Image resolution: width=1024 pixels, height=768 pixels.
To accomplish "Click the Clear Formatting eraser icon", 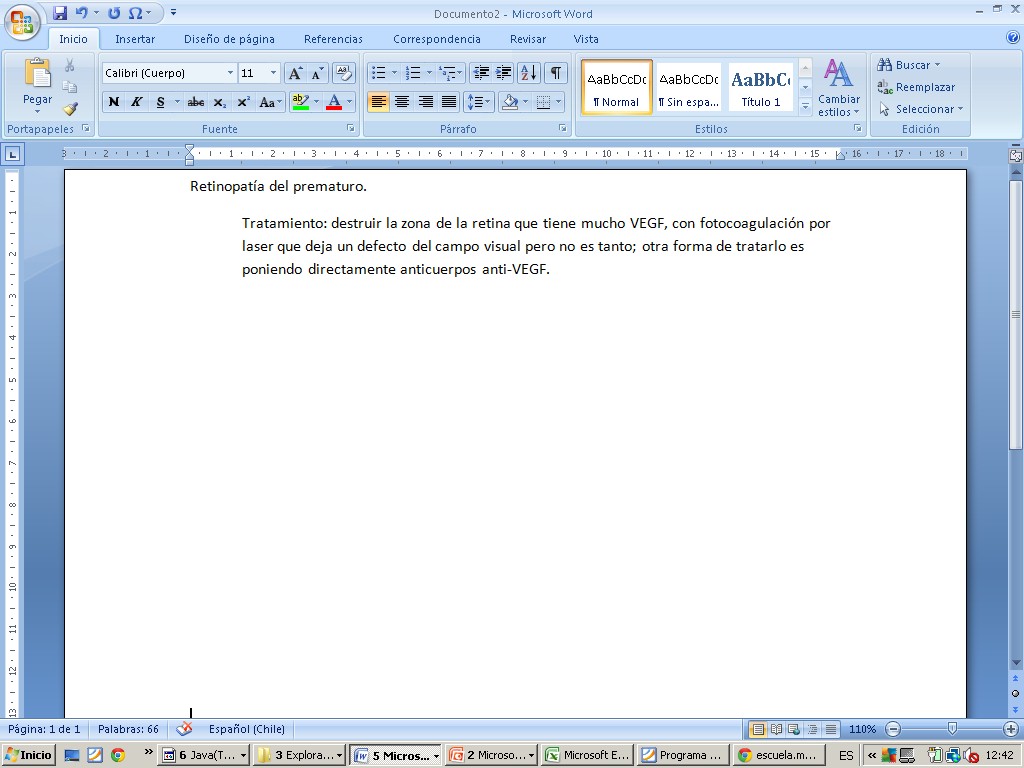I will click(x=344, y=73).
